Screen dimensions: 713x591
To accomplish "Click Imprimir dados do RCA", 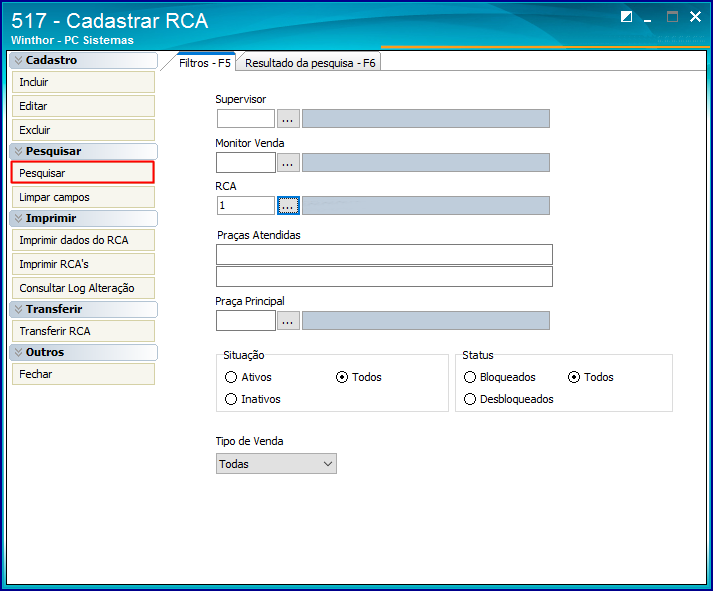I will click(83, 240).
